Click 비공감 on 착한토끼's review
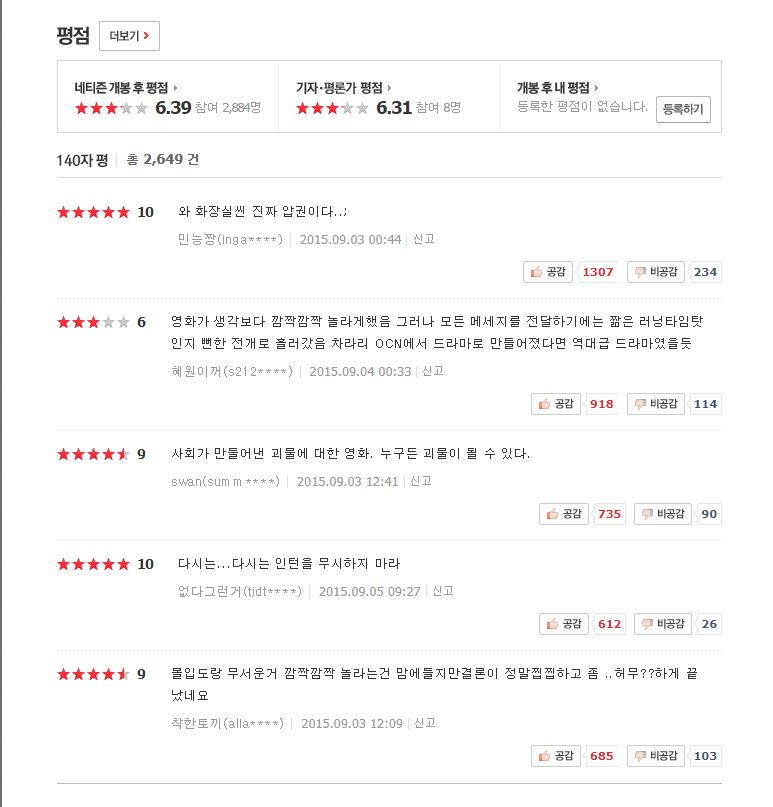 click(656, 756)
